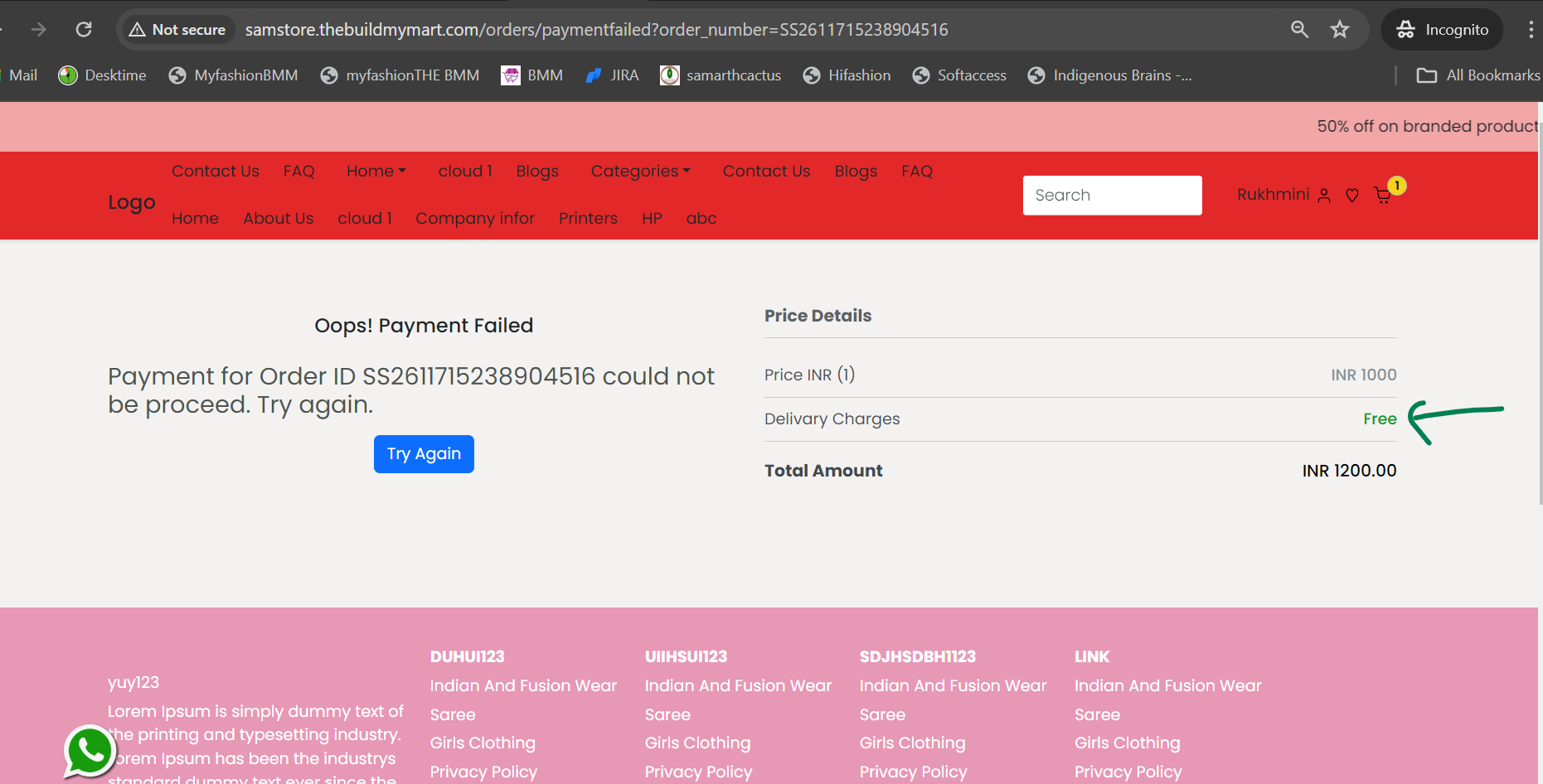Click the browser address bar URL
The width and height of the screenshot is (1543, 784).
coord(597,30)
